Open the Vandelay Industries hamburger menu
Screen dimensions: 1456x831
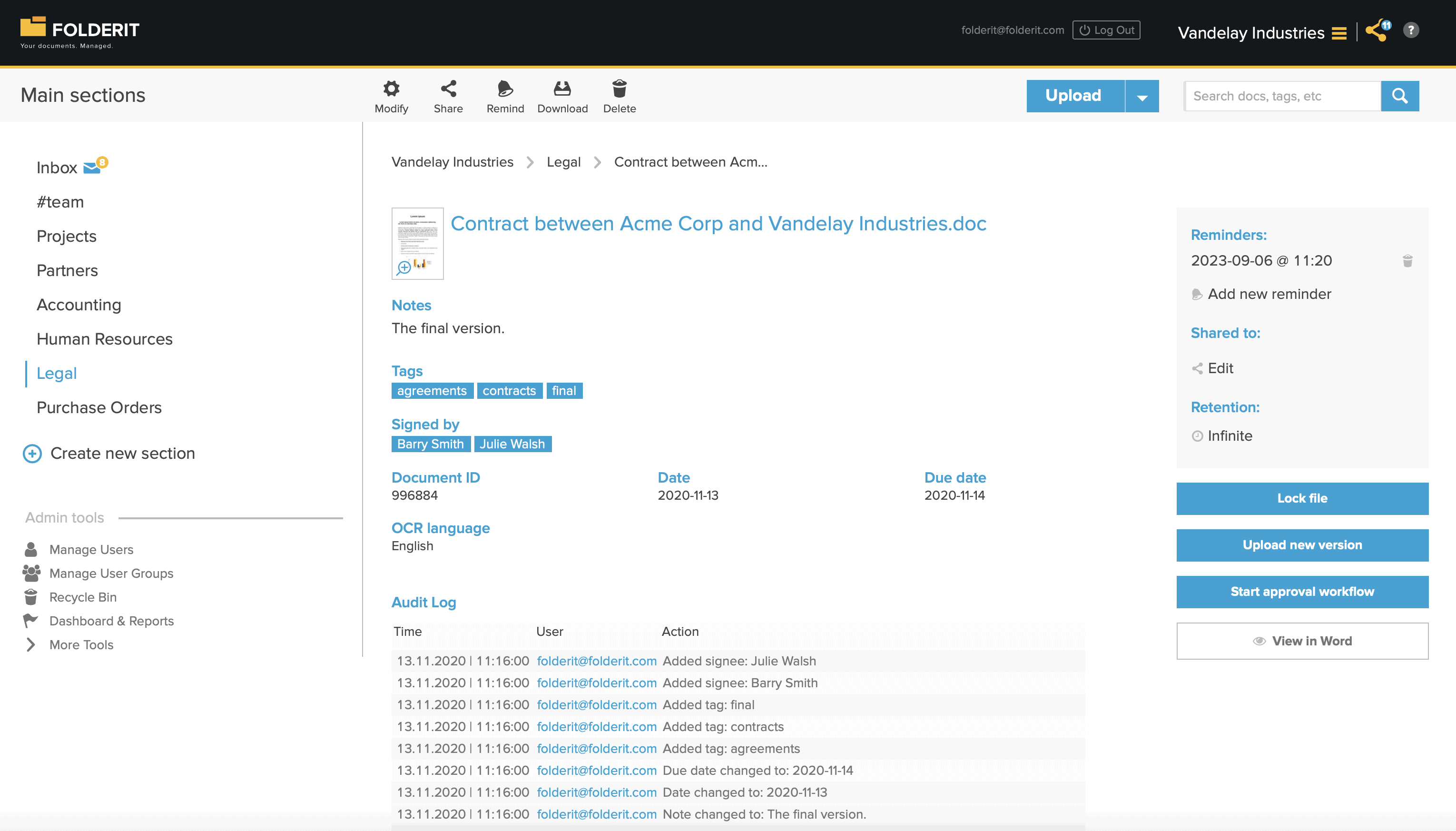coord(1339,33)
